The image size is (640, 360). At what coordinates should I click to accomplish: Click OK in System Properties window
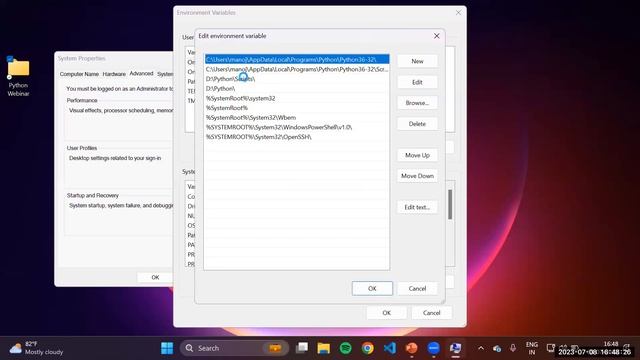[155, 278]
